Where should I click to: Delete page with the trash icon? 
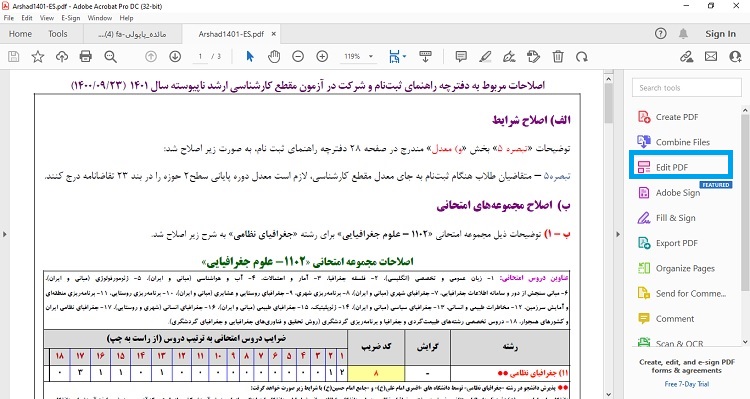(x=558, y=56)
